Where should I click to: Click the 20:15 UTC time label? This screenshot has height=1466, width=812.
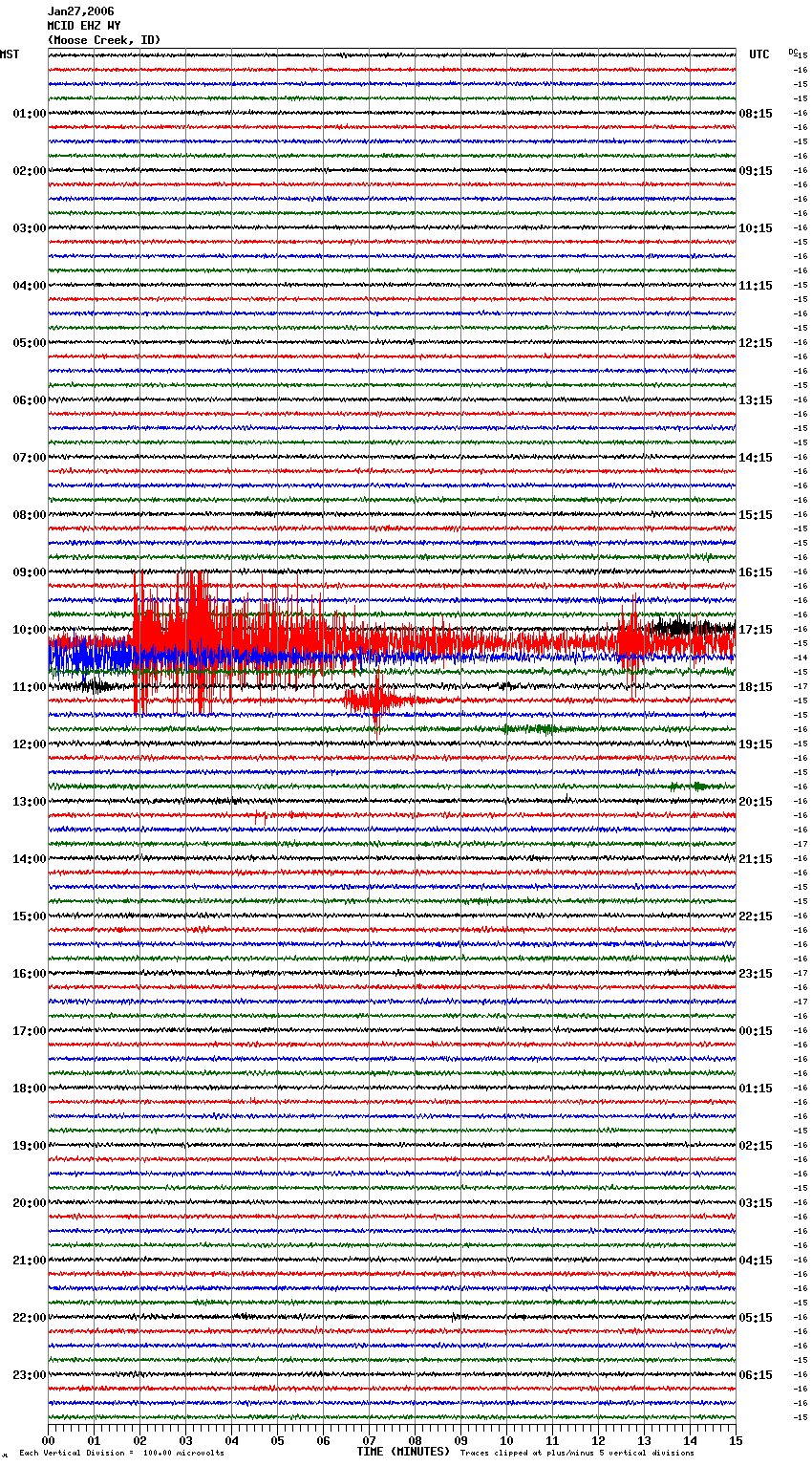point(756,802)
